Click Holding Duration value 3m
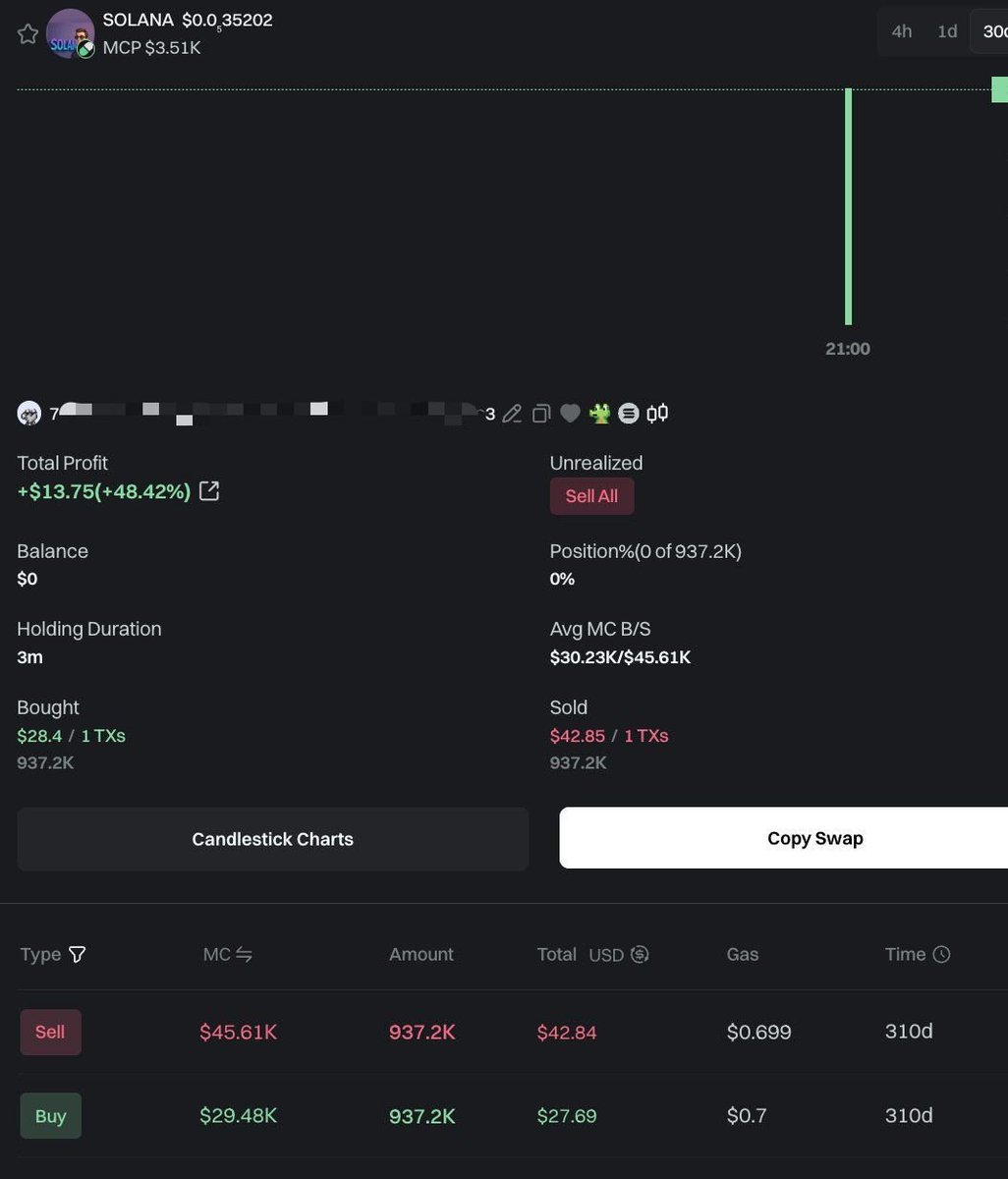Viewport: 1008px width, 1179px height. (x=29, y=657)
